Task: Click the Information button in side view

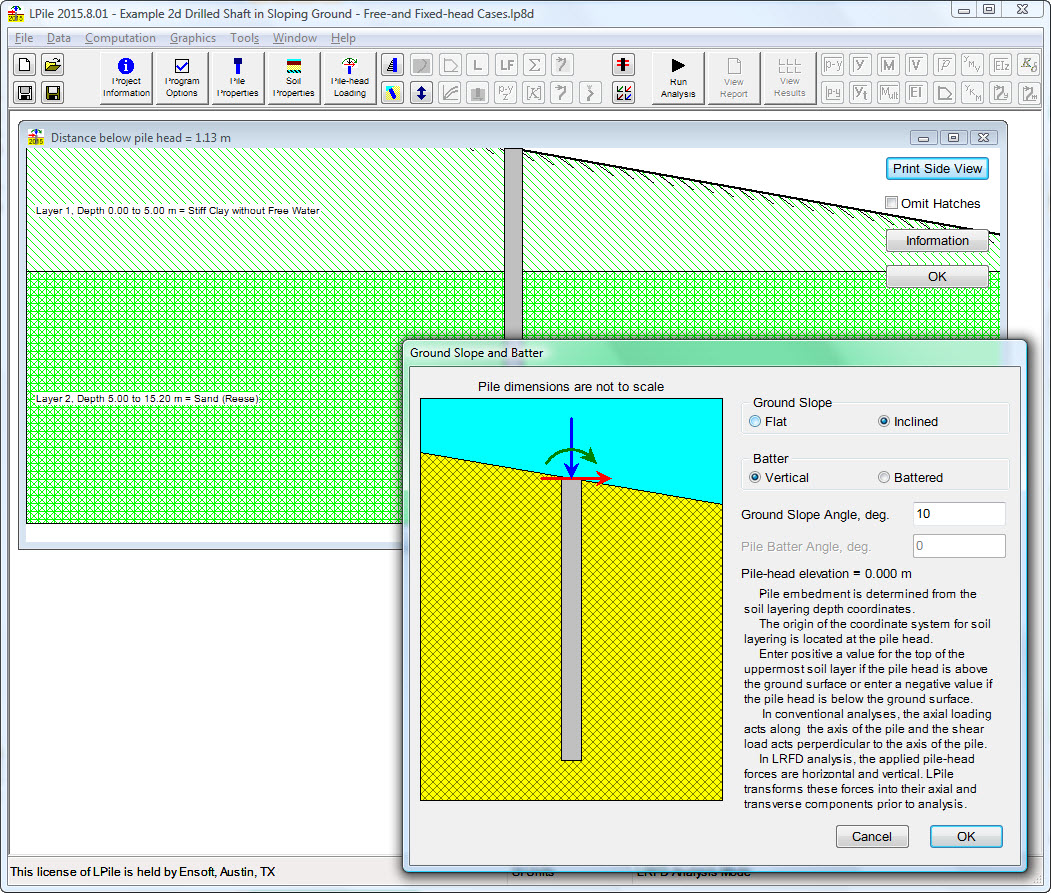Action: [x=937, y=241]
